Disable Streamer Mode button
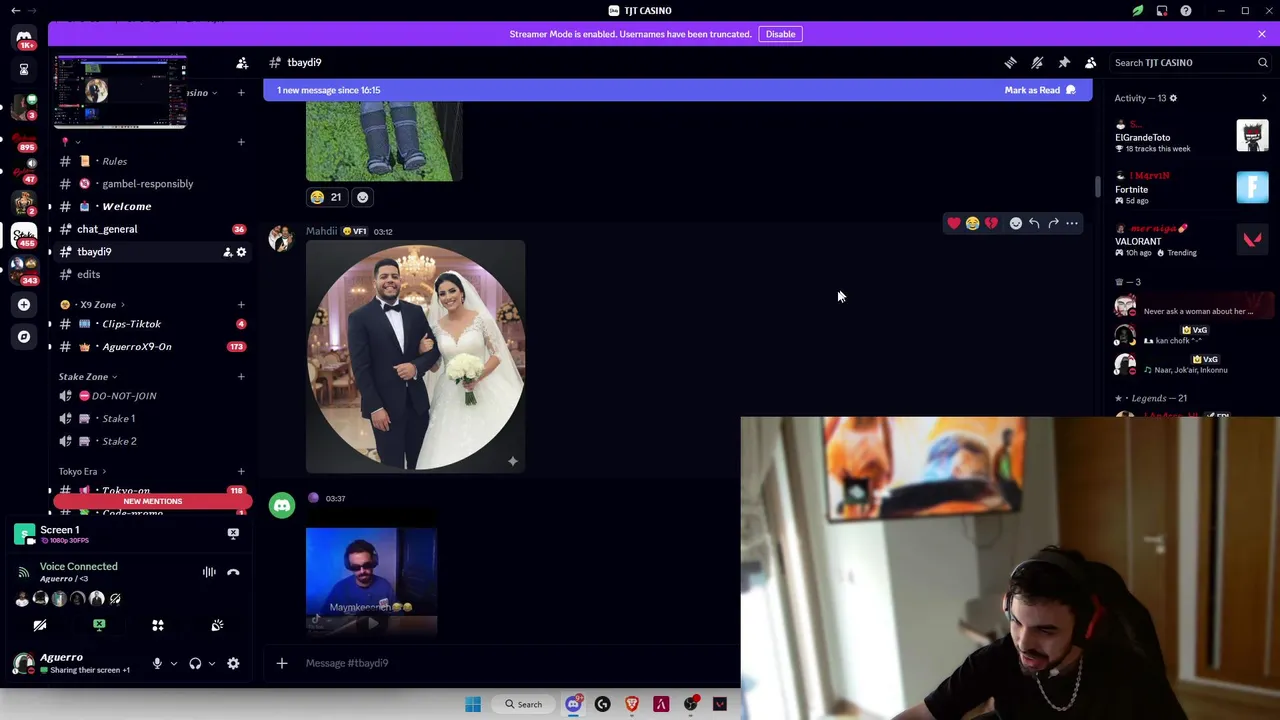1280x720 pixels. pyautogui.click(x=780, y=34)
